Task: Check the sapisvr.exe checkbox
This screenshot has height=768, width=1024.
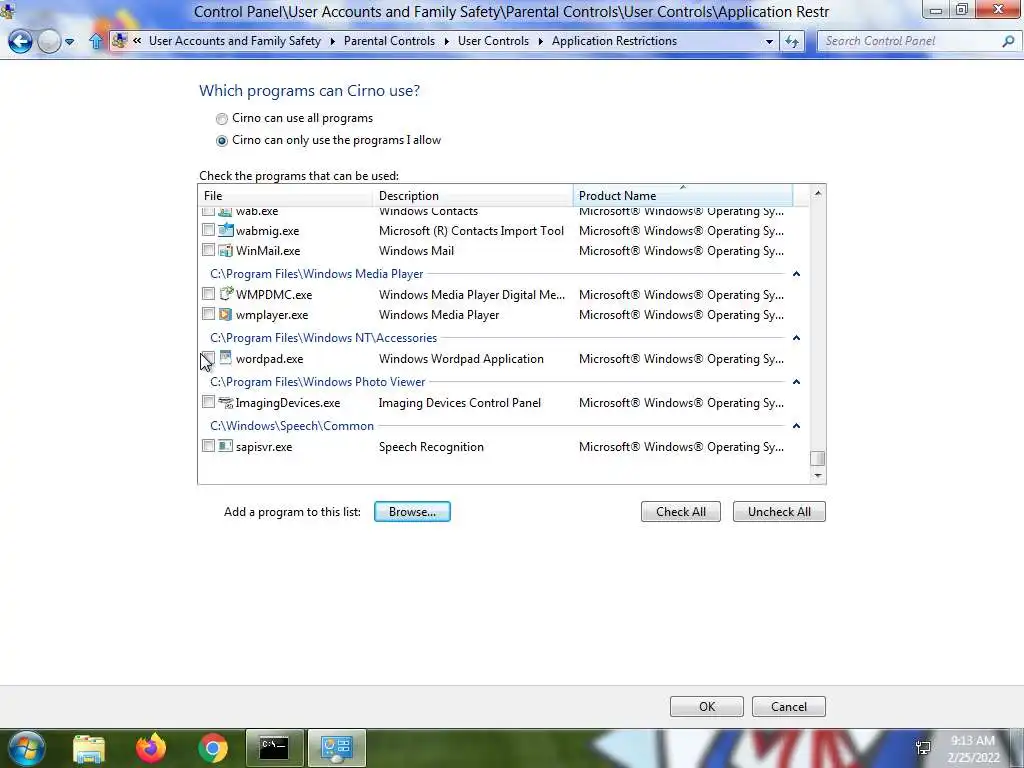Action: [x=208, y=446]
